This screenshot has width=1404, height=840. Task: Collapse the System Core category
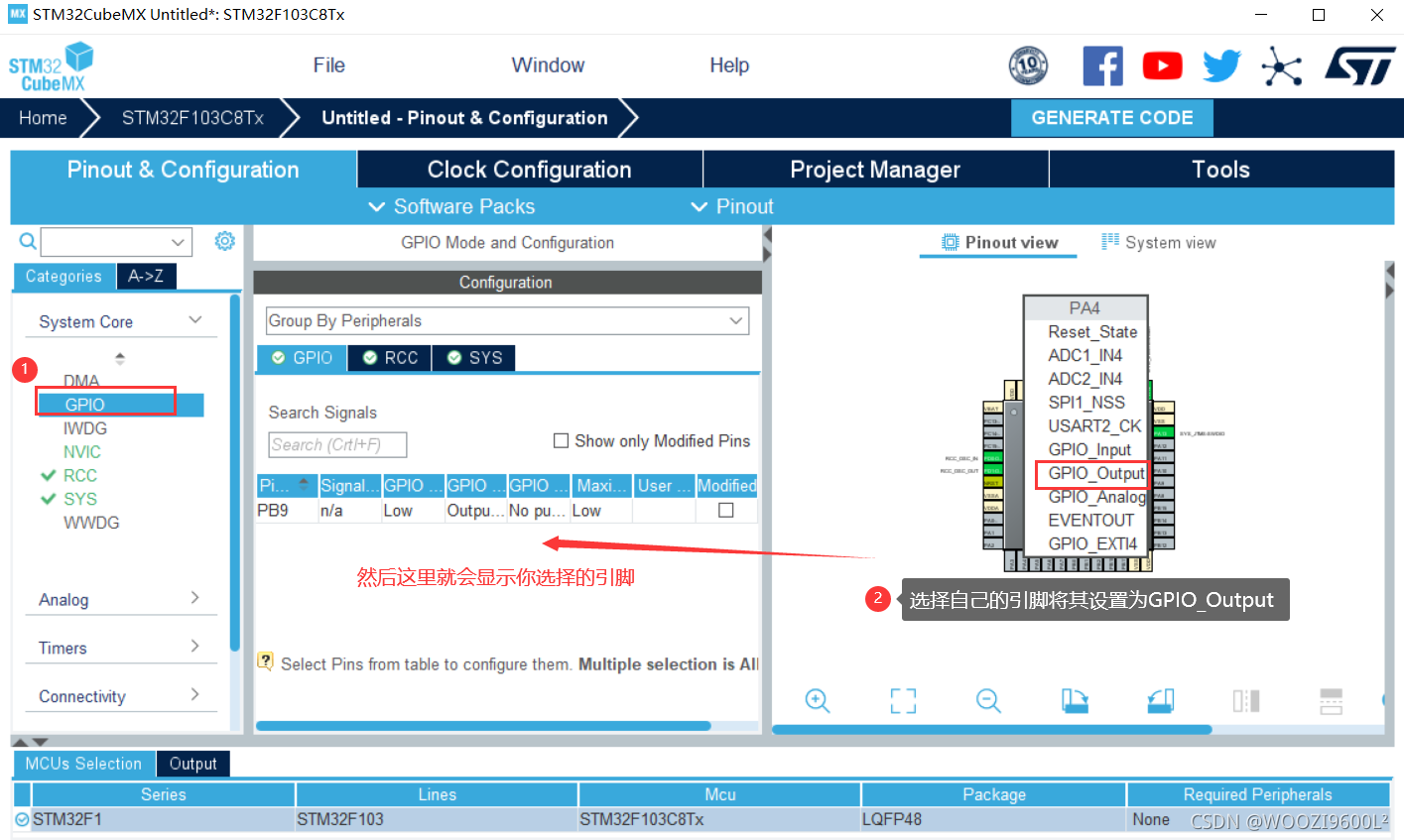pos(195,320)
